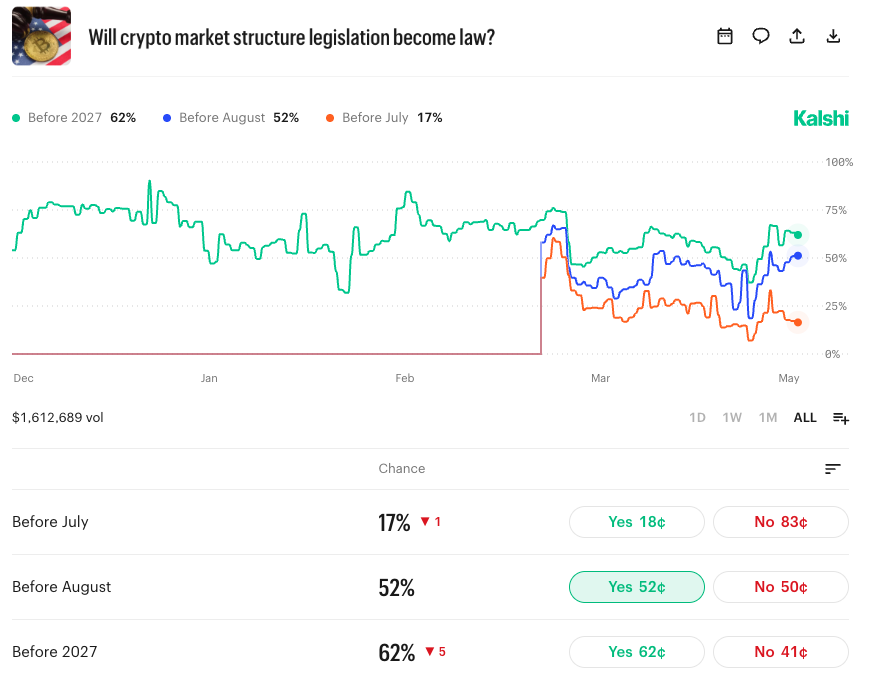
Task: Click the Kalshi logo
Action: point(821,118)
